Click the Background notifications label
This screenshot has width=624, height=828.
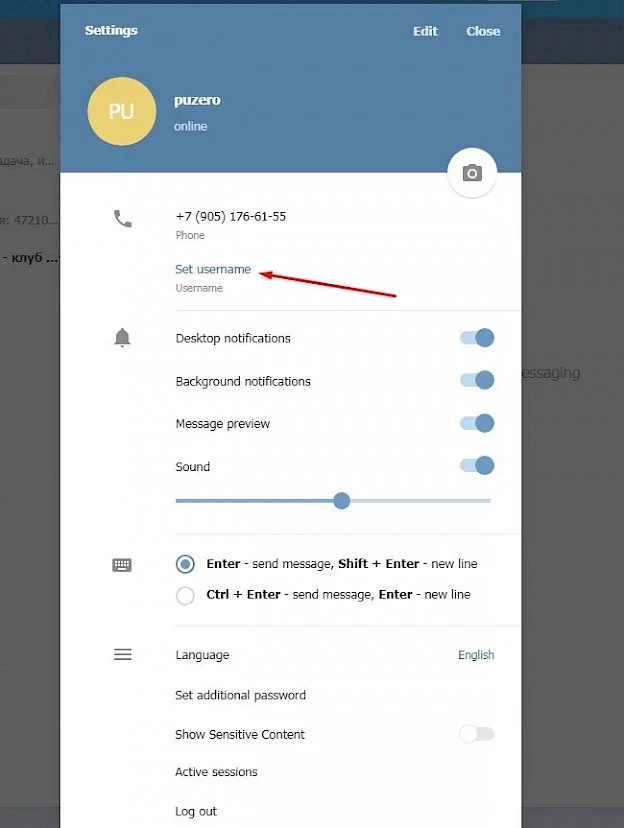(243, 381)
